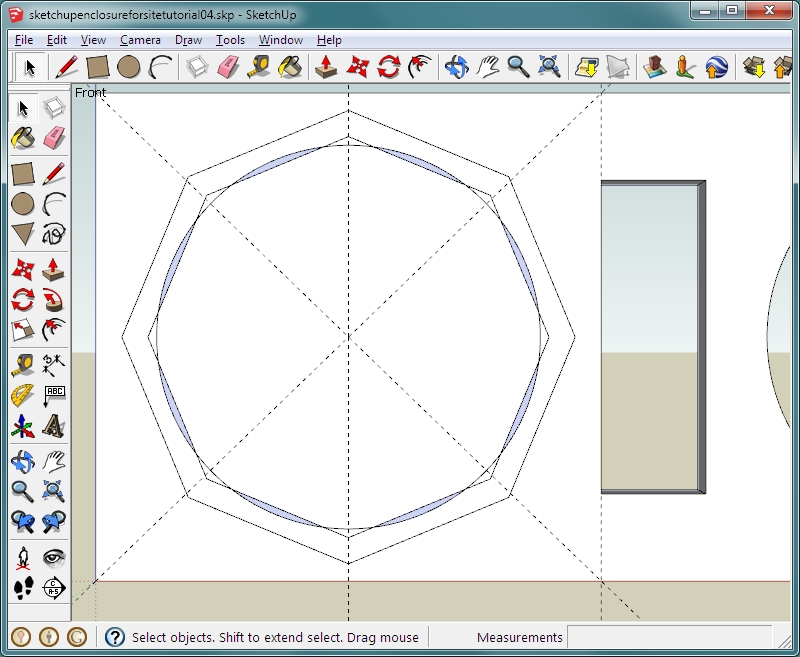Select the Dimension tool

point(54,365)
